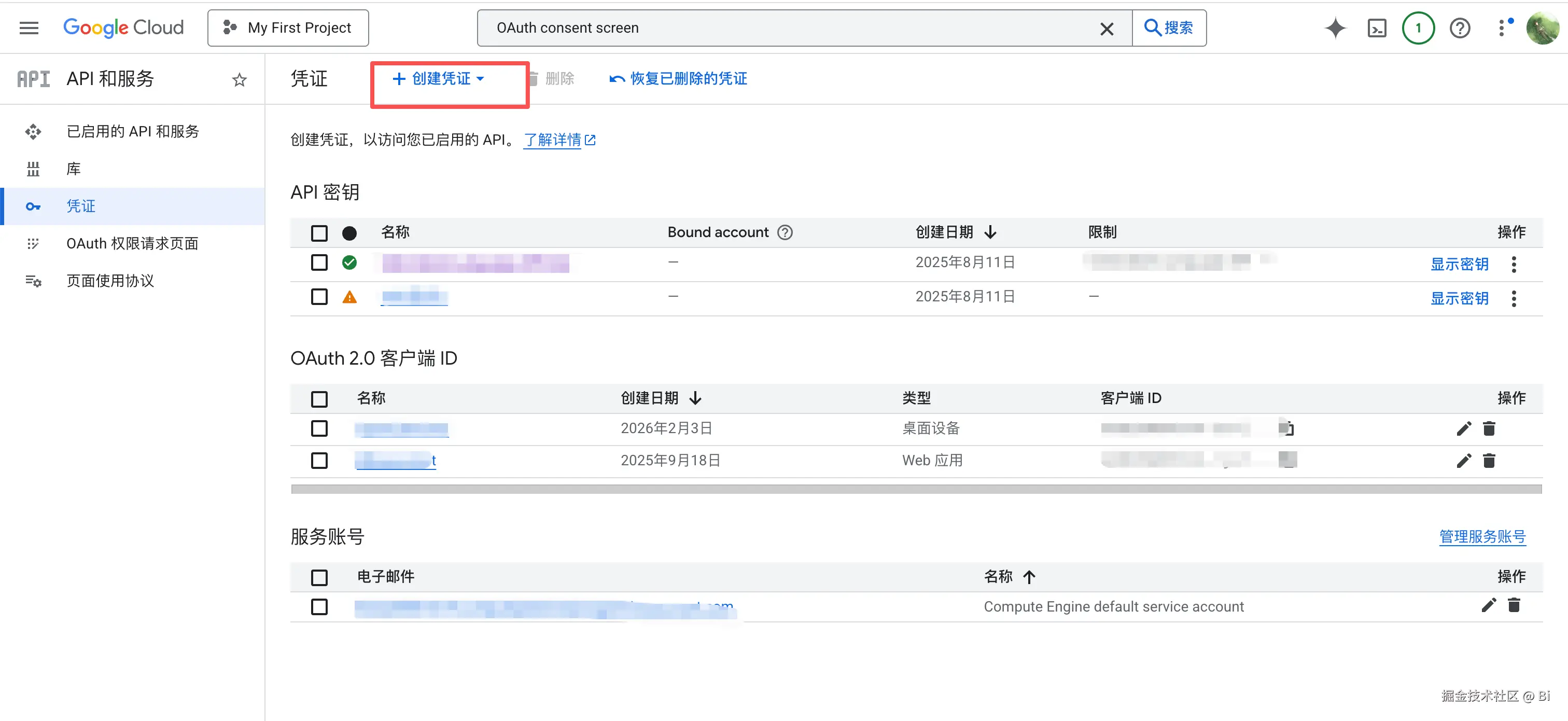
Task: View notifications badge showing 1
Action: 1418,27
